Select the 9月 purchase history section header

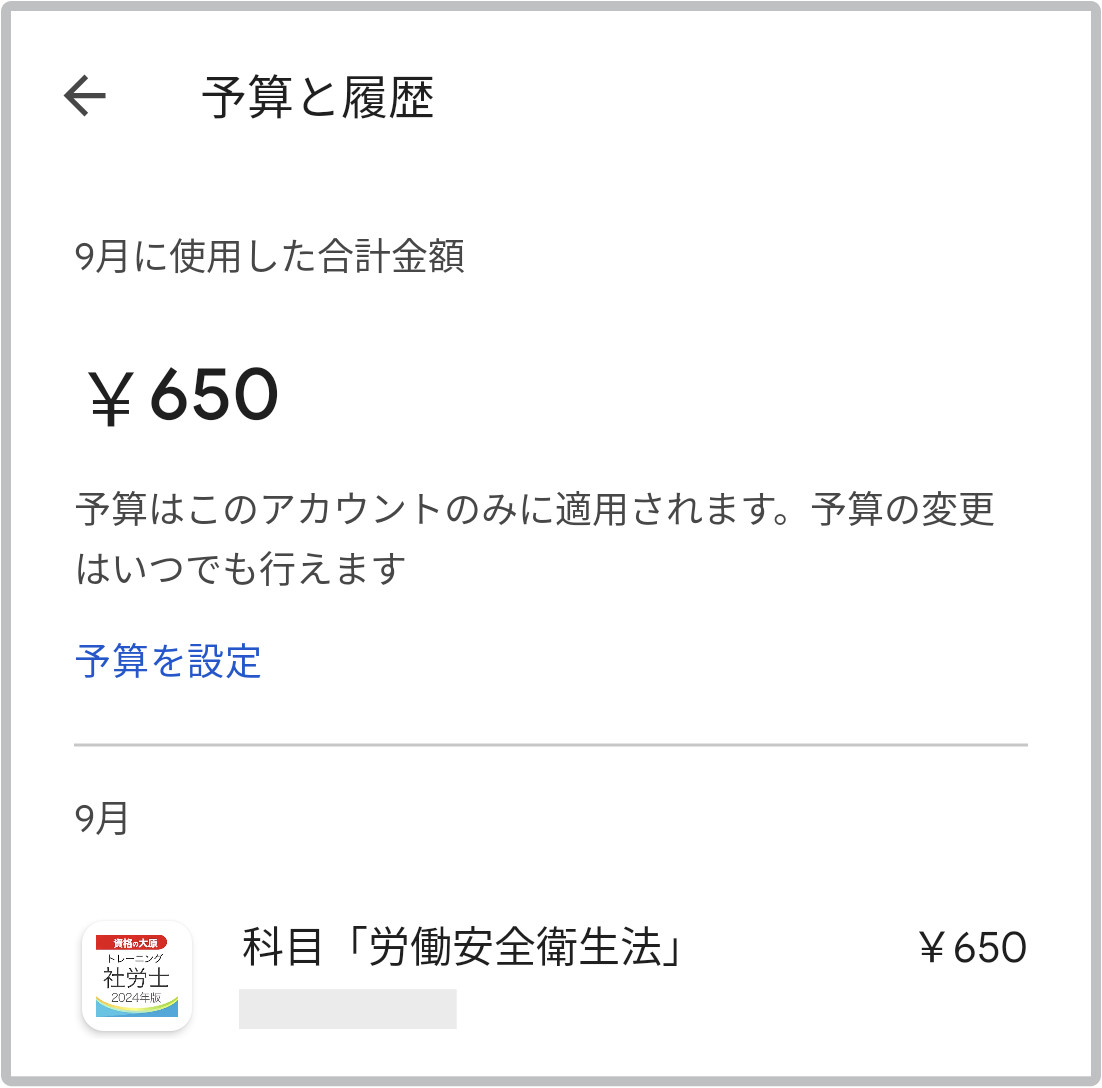coord(102,819)
